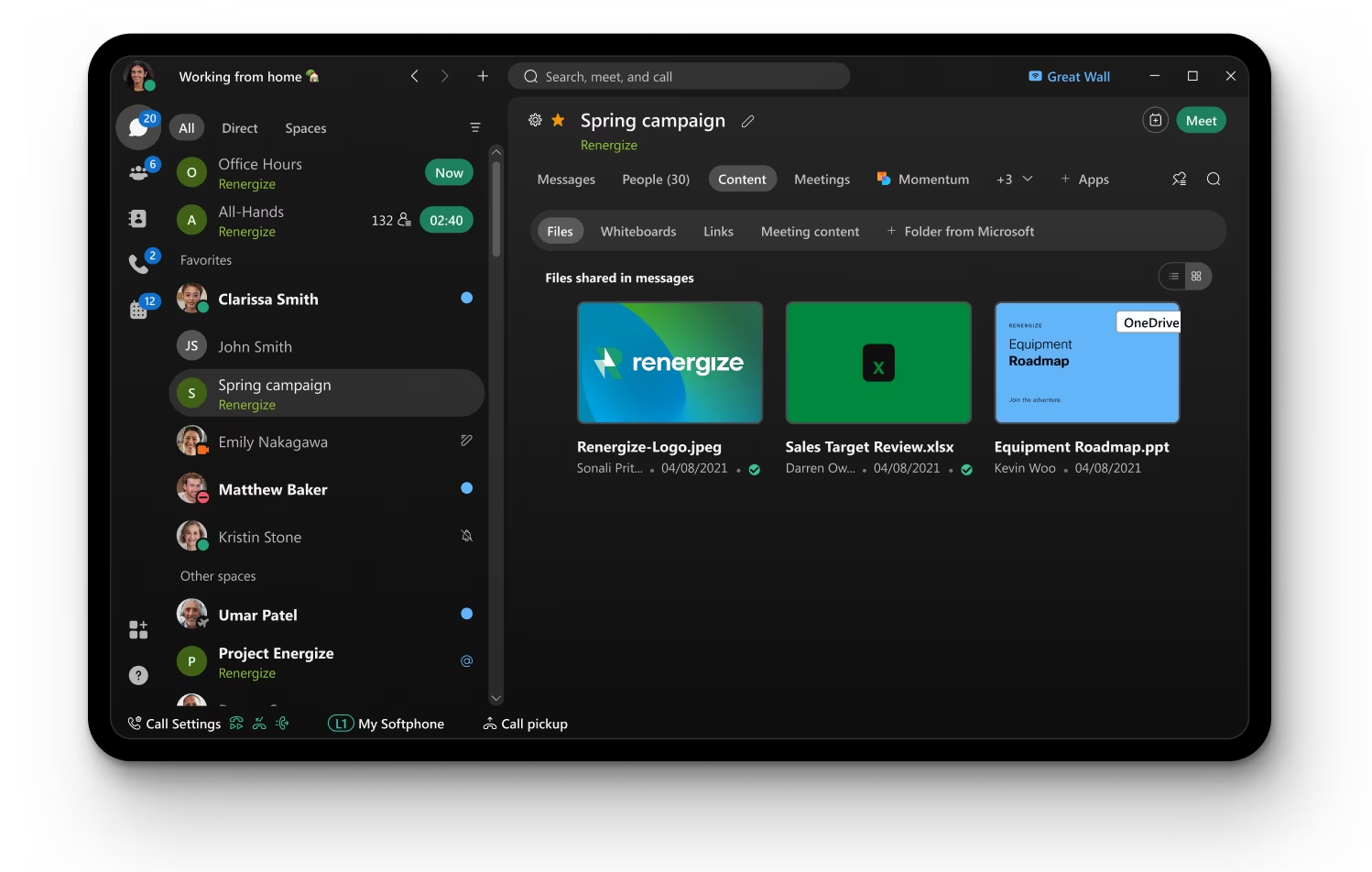The width and height of the screenshot is (1372, 872).
Task: Open the Momentum tab
Action: [x=922, y=180]
